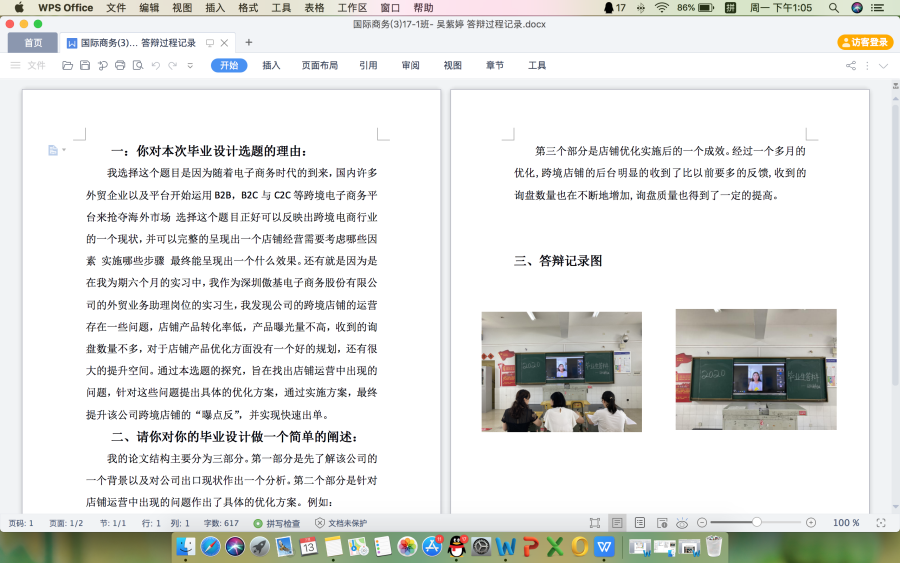Open the 格式 menu in menu bar
Viewport: 900px width, 563px height.
tap(248, 8)
